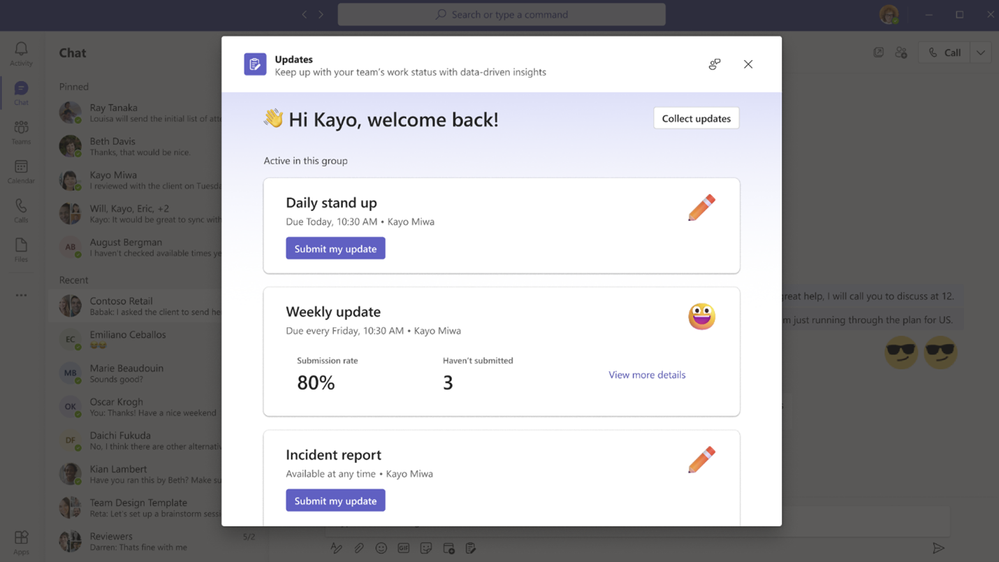The height and width of the screenshot is (562, 999).
Task: Open the August Bergman chat
Action: click(x=139, y=247)
